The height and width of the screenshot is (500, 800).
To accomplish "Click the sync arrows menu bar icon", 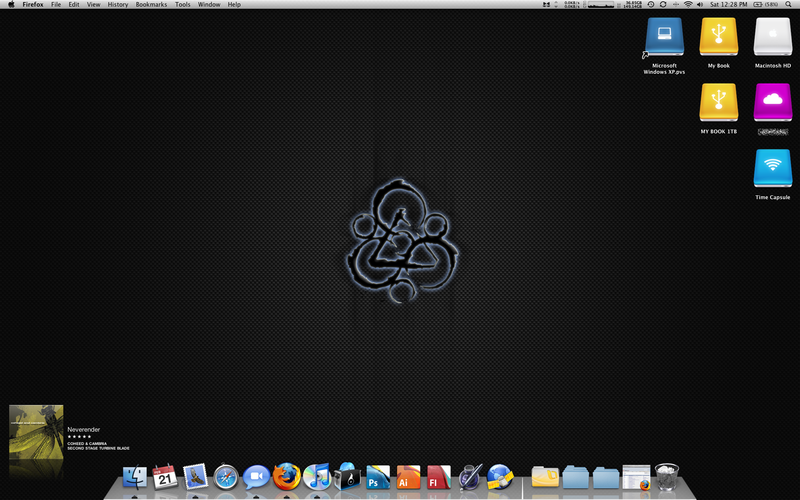I will pos(663,4).
